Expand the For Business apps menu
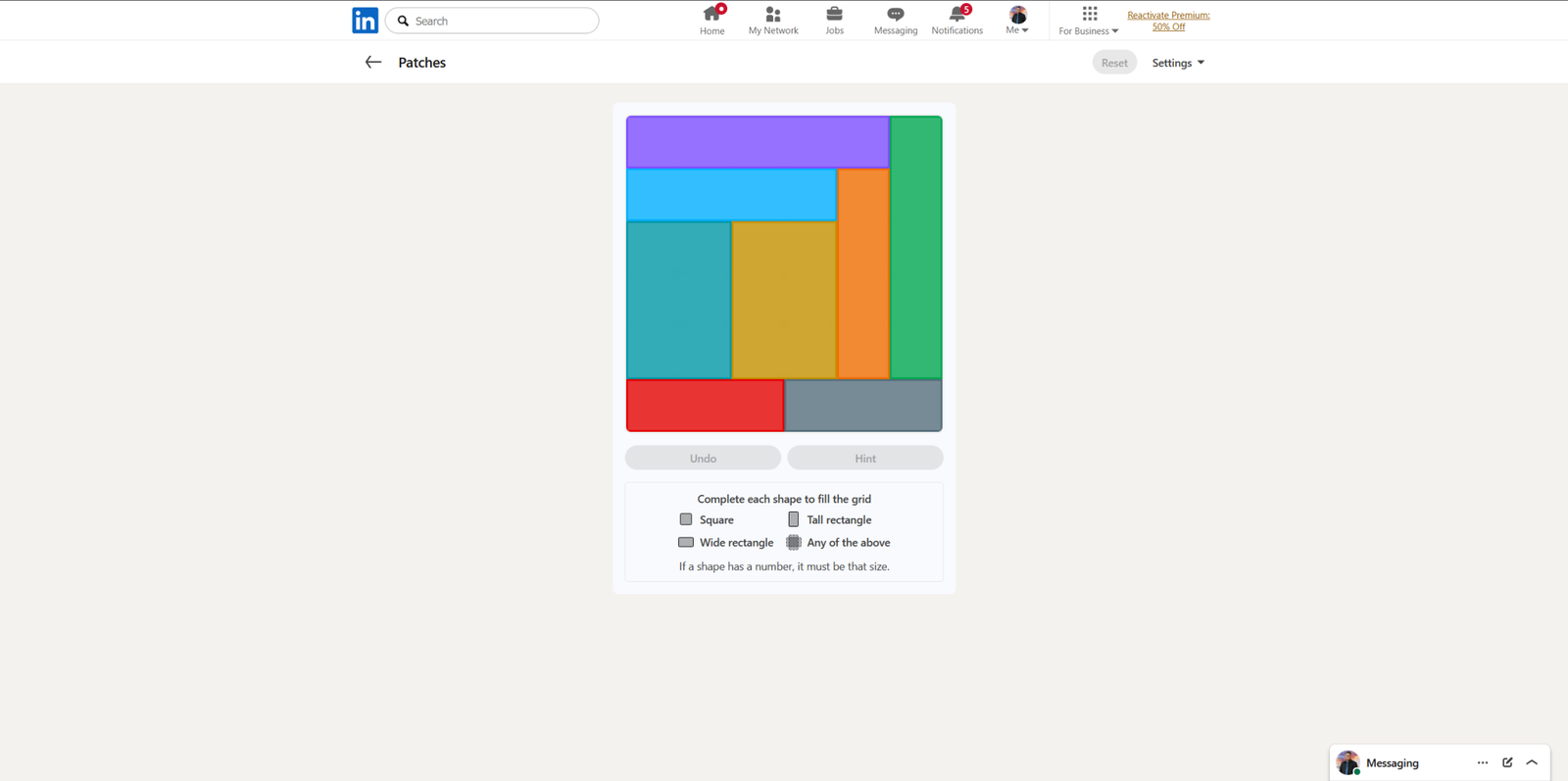 pos(1089,20)
